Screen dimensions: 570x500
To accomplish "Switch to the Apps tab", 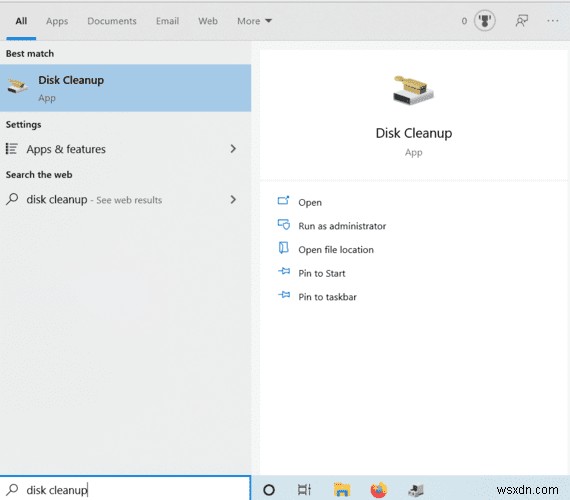I will tap(57, 21).
